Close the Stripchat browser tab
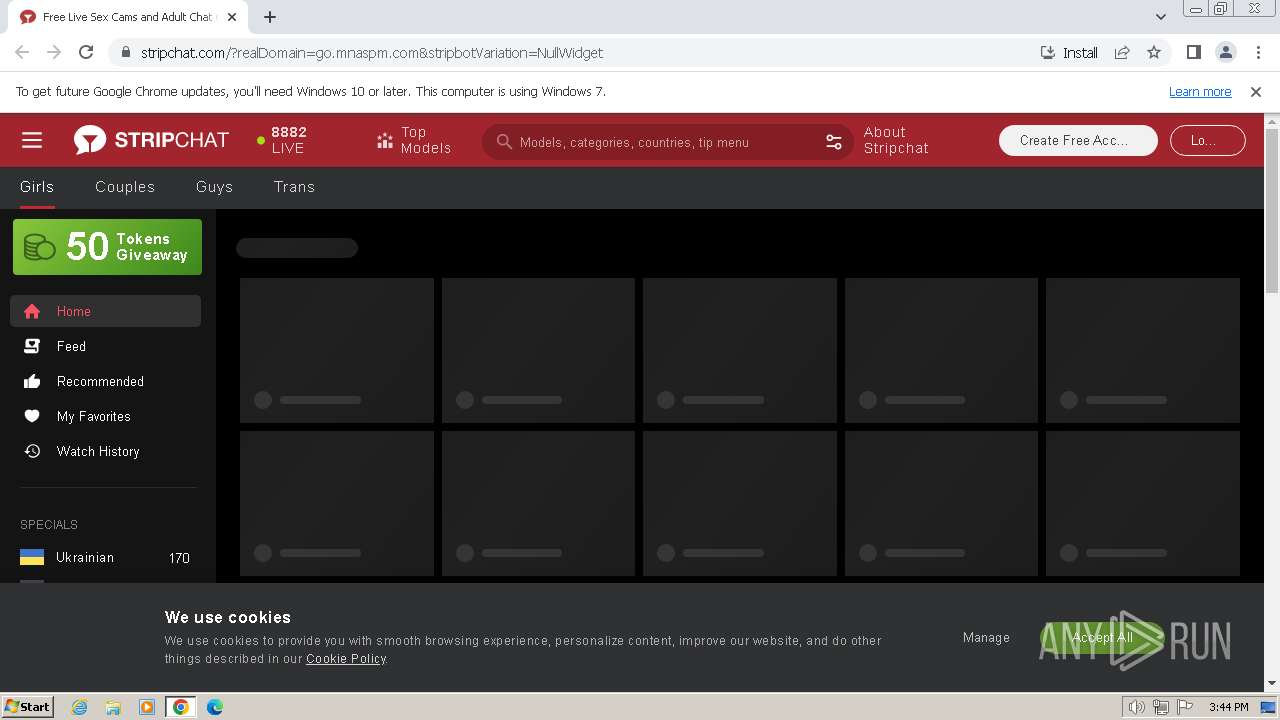The height and width of the screenshot is (720, 1280). [232, 17]
